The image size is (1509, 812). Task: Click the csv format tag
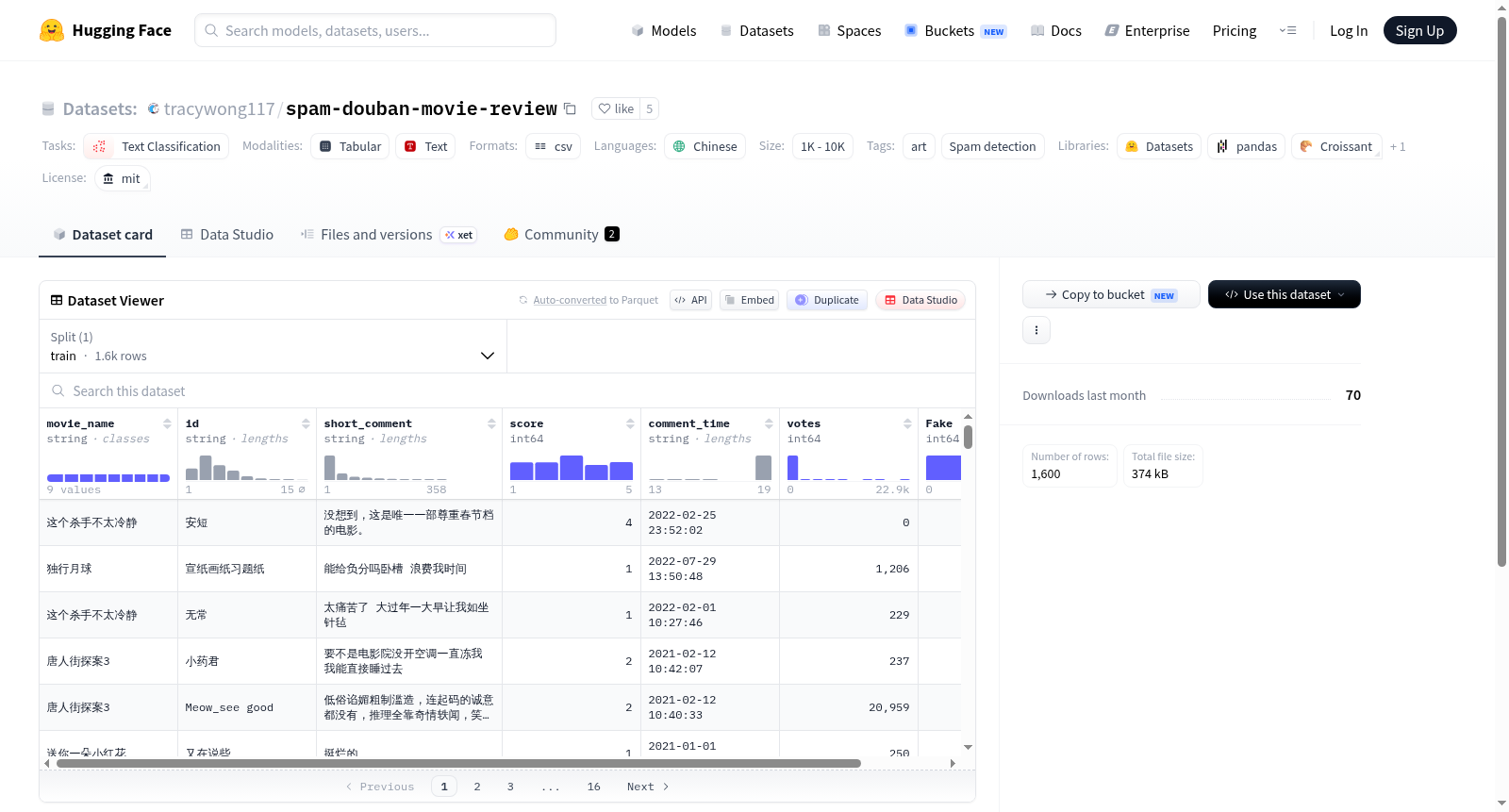point(553,146)
